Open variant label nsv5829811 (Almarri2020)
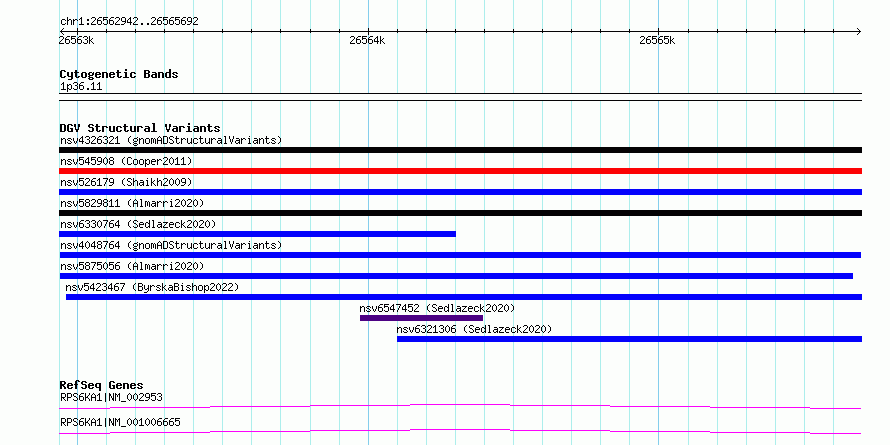Screen dimensions: 890x445 tap(132, 203)
